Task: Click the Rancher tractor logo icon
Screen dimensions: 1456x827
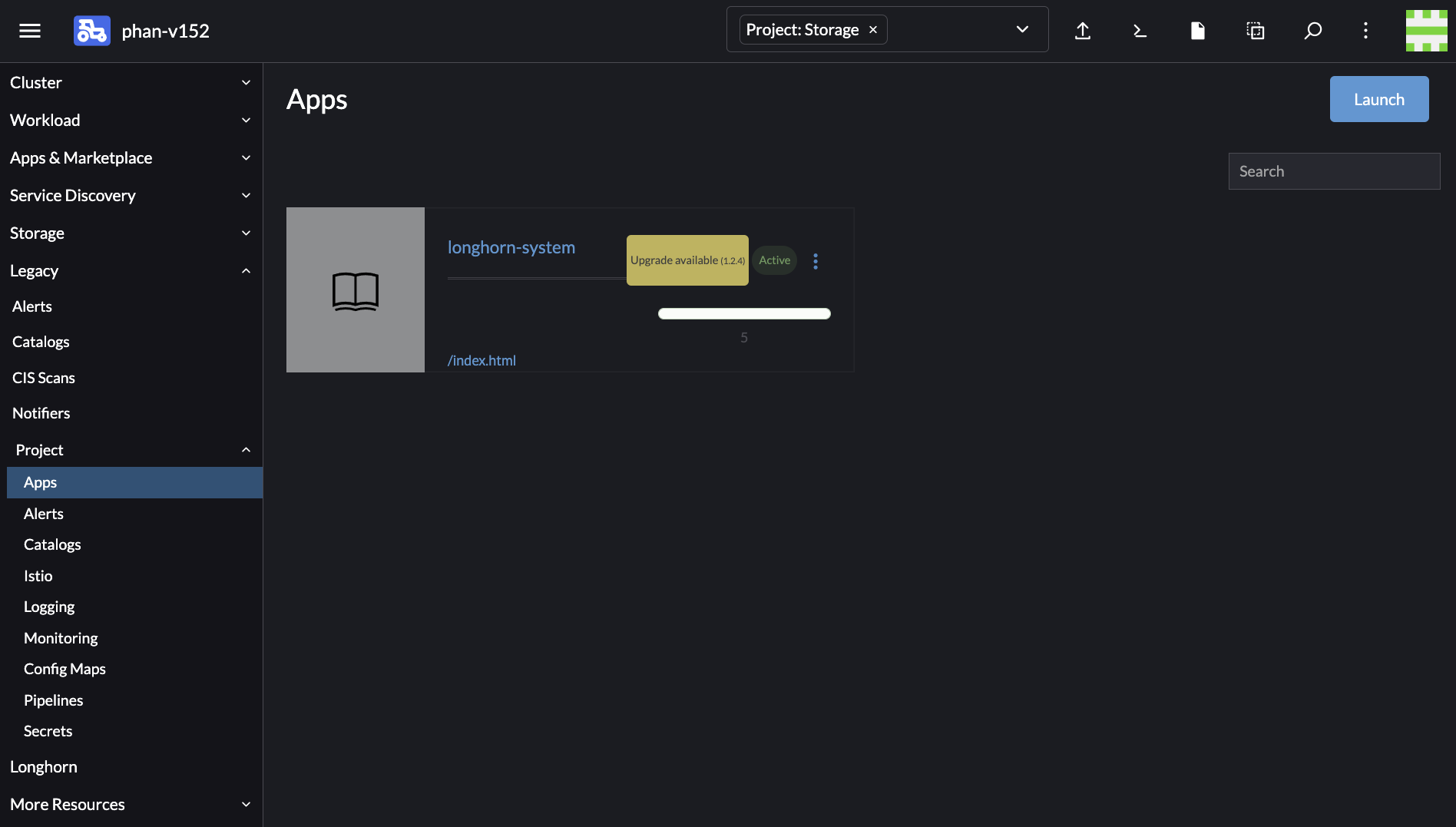Action: pyautogui.click(x=92, y=31)
